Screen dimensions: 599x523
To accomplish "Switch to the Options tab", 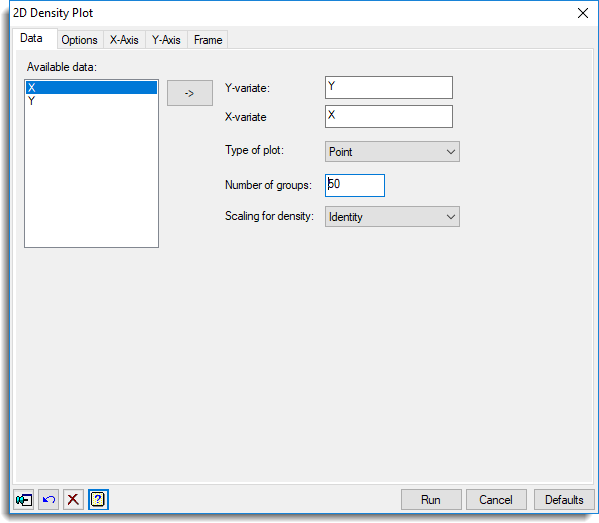I will 79,40.
